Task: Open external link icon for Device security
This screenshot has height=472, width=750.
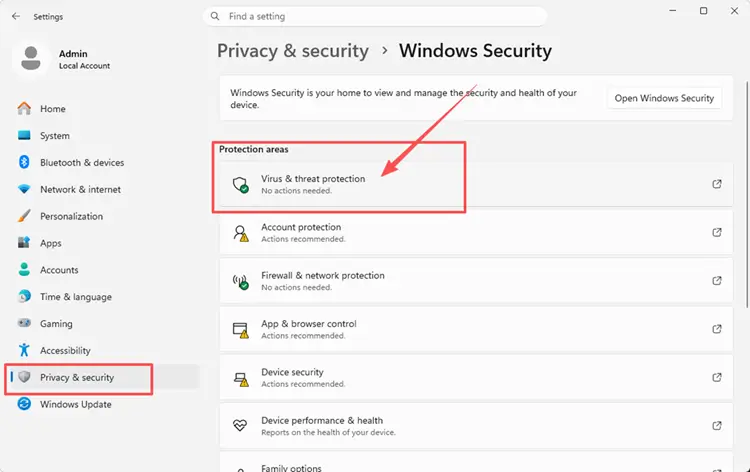Action: coord(717,377)
